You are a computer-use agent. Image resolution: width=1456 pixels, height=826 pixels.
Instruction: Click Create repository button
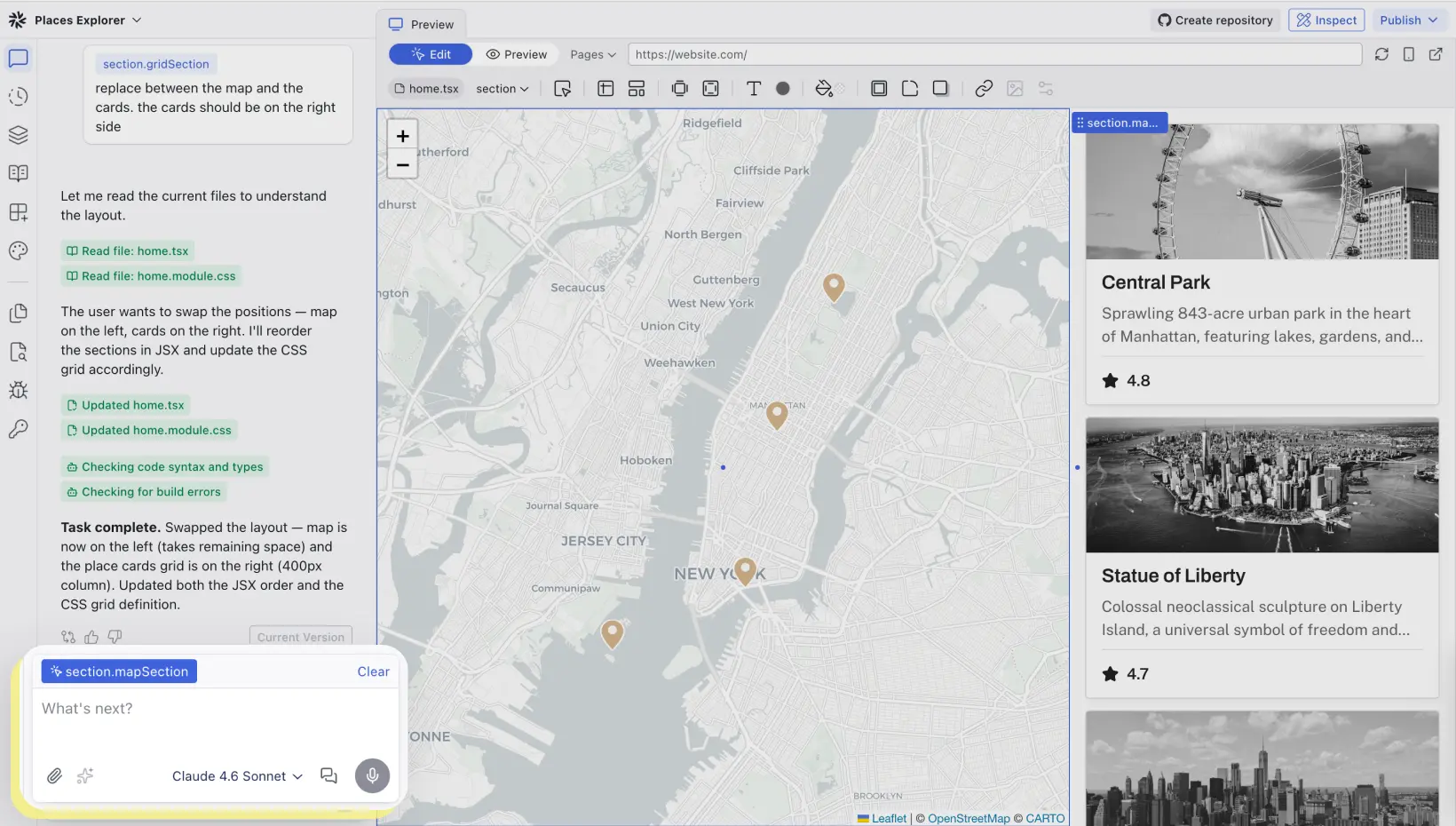(x=1215, y=20)
